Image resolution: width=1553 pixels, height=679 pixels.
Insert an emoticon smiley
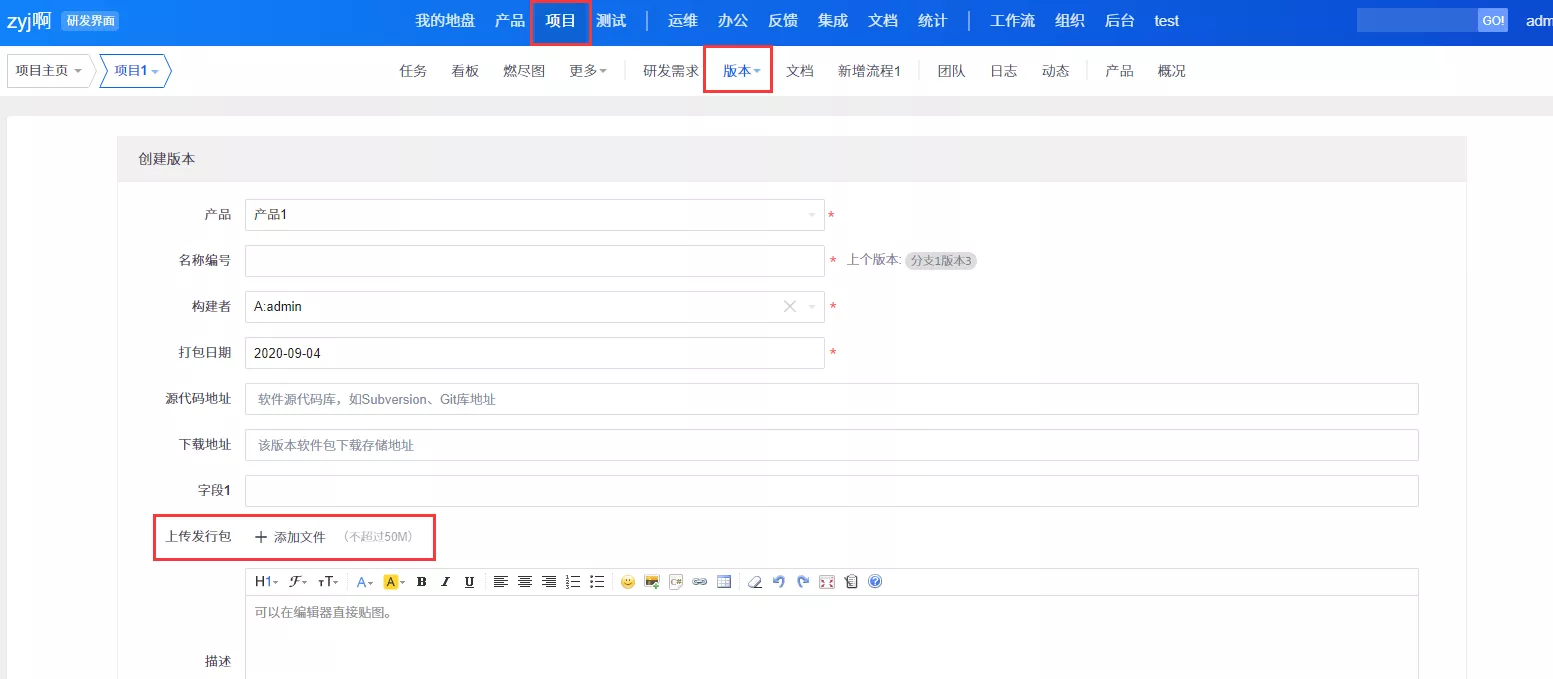(628, 582)
